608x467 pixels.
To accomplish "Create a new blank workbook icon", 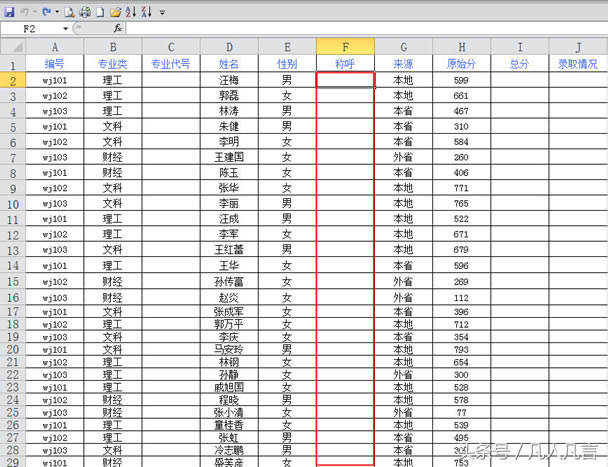I will 100,11.
